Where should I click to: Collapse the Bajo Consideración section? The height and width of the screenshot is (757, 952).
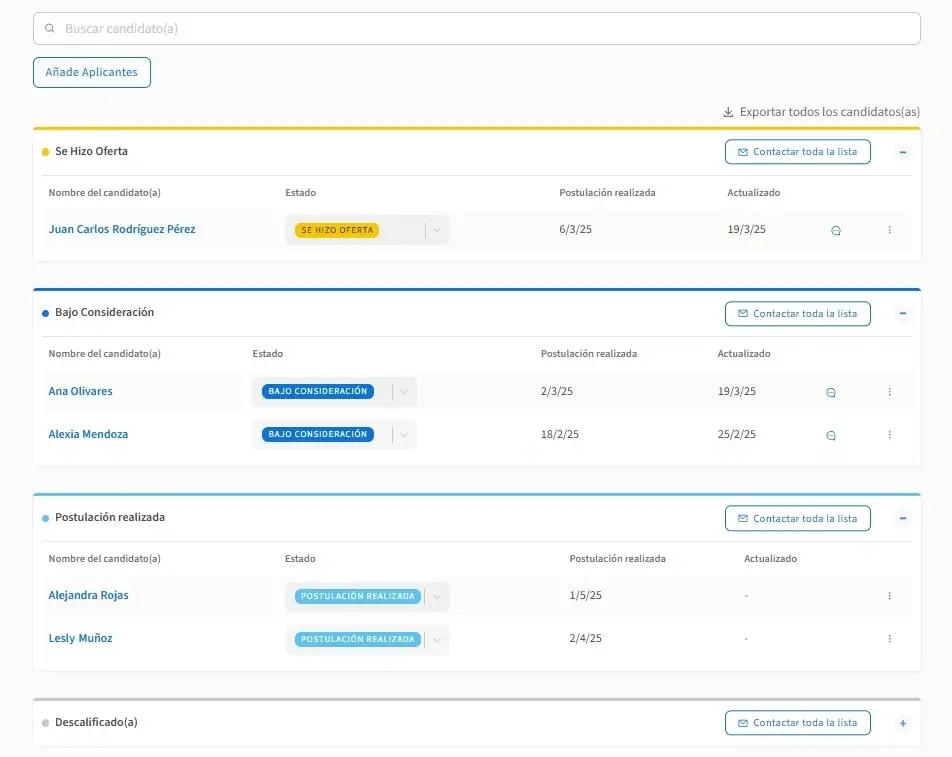pyautogui.click(x=903, y=313)
